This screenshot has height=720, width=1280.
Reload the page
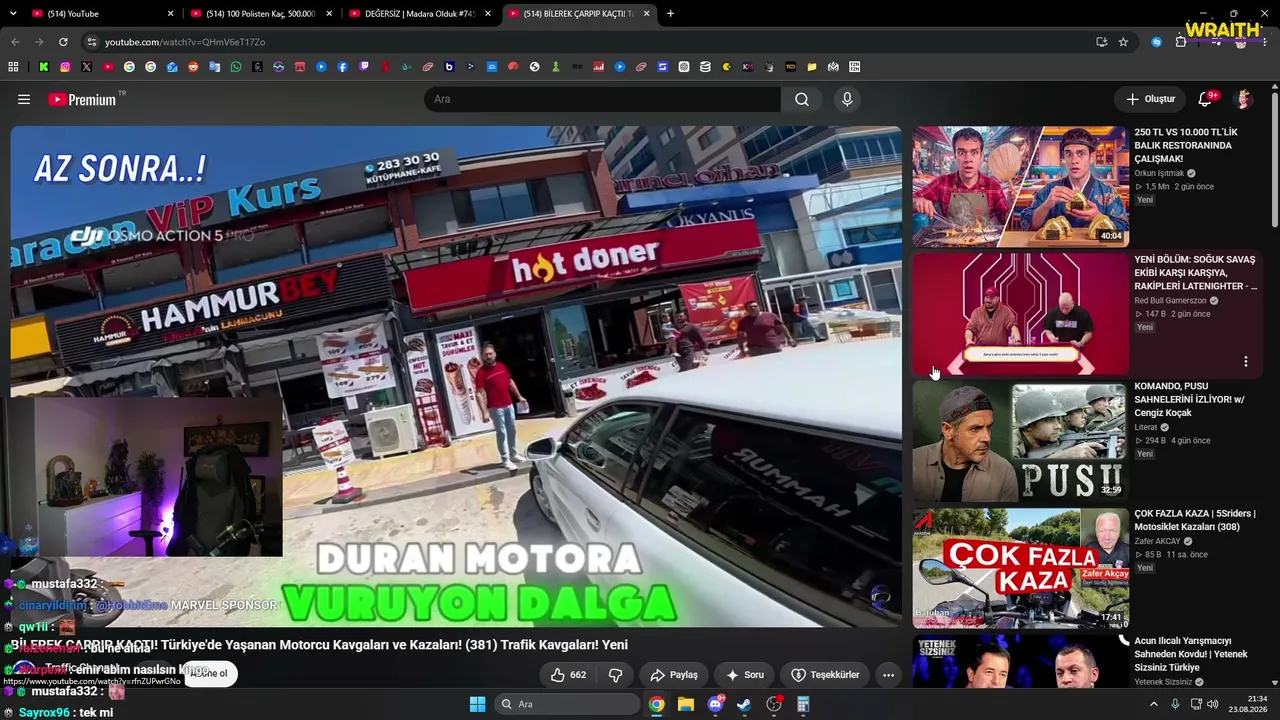63,42
